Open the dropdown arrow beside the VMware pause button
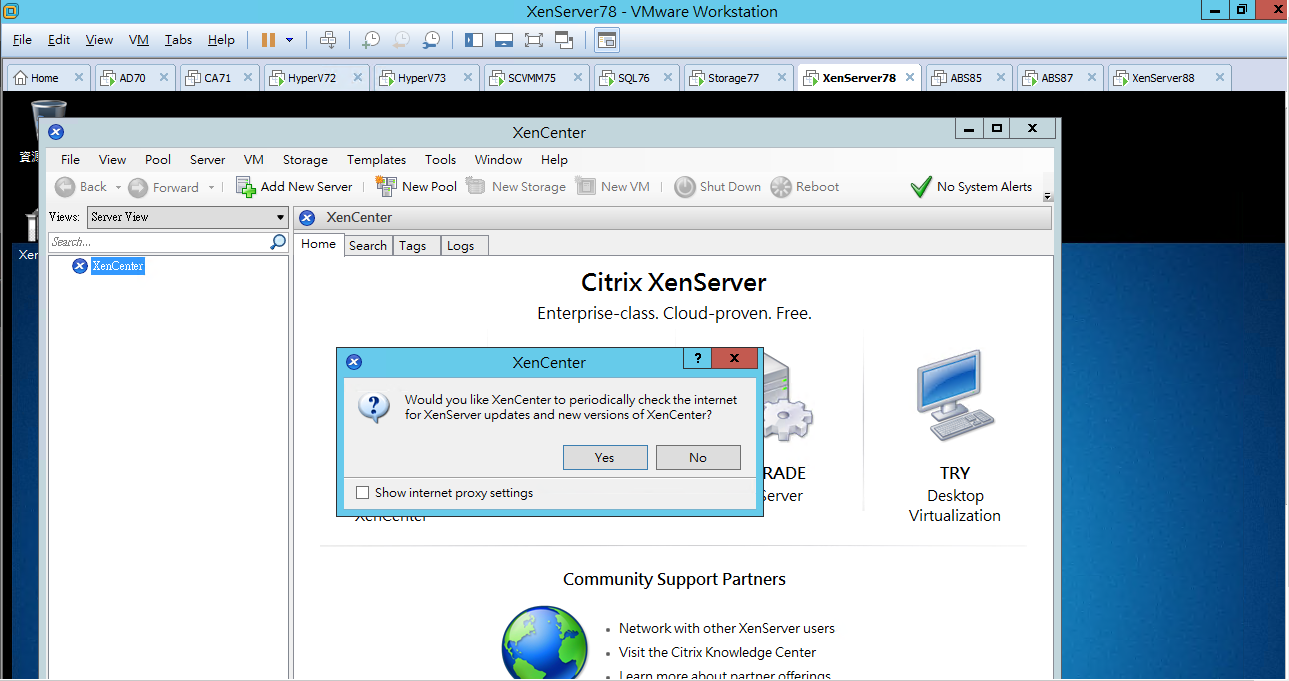The width and height of the screenshot is (1289, 681). 290,40
